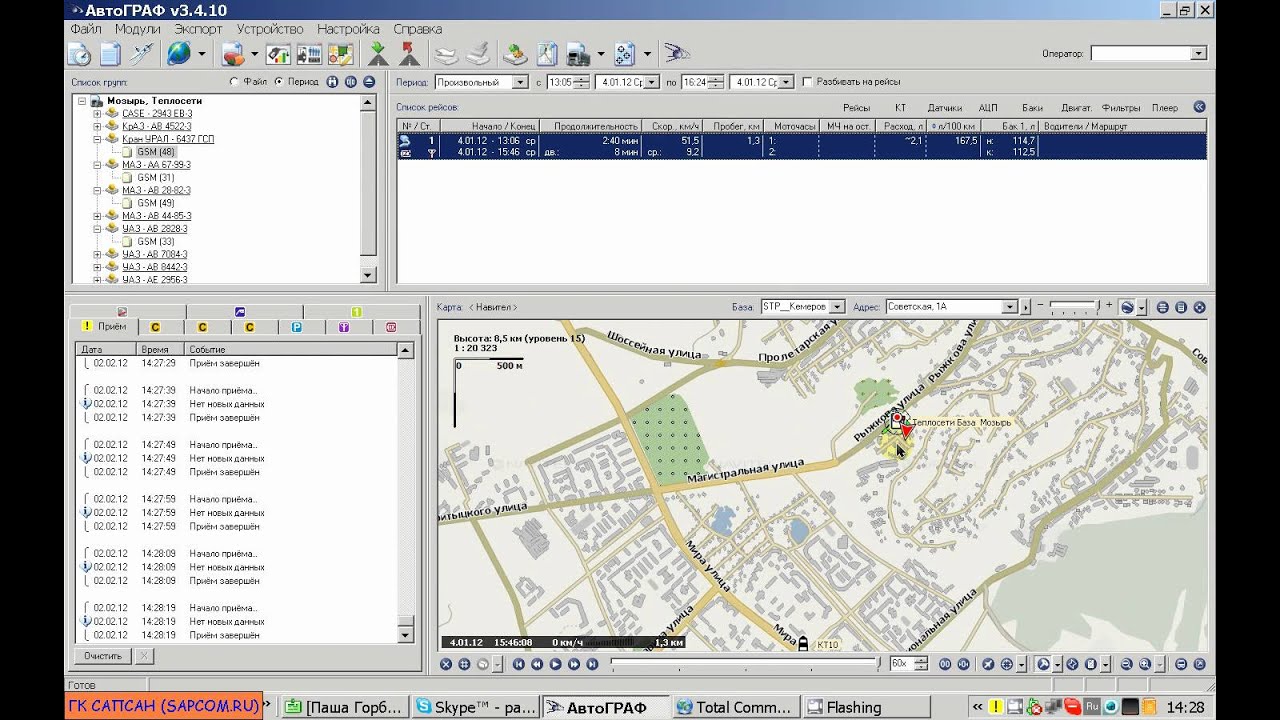Open the Адрес dropdown Советская, 1А

tap(1009, 307)
